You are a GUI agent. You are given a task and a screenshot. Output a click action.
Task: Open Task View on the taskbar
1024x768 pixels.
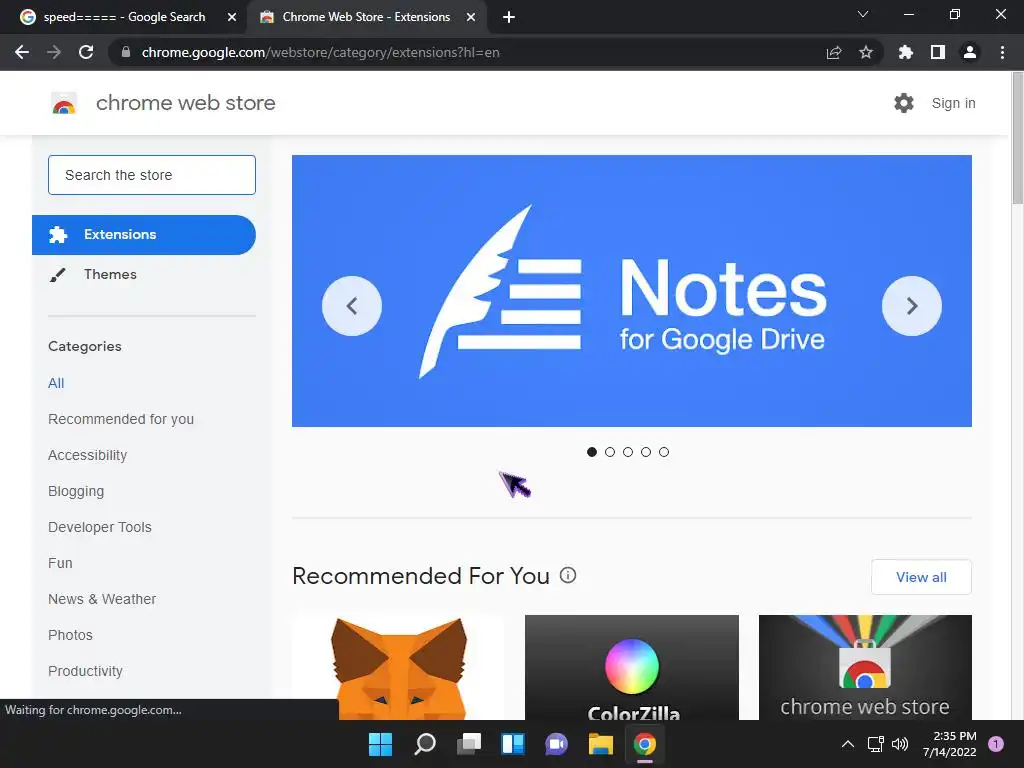coord(469,744)
